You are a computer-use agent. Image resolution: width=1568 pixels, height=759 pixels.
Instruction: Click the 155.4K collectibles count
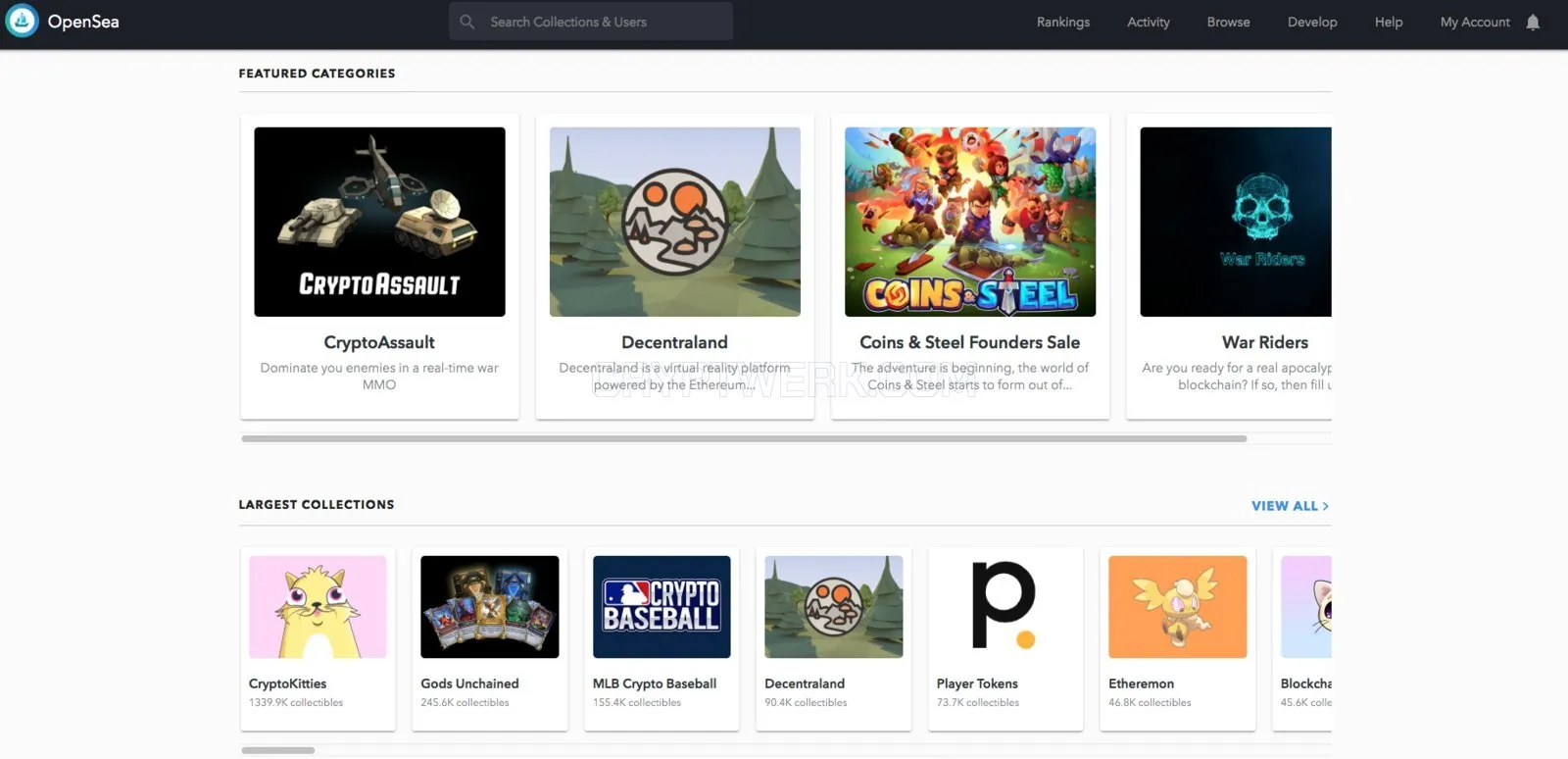pyautogui.click(x=637, y=703)
